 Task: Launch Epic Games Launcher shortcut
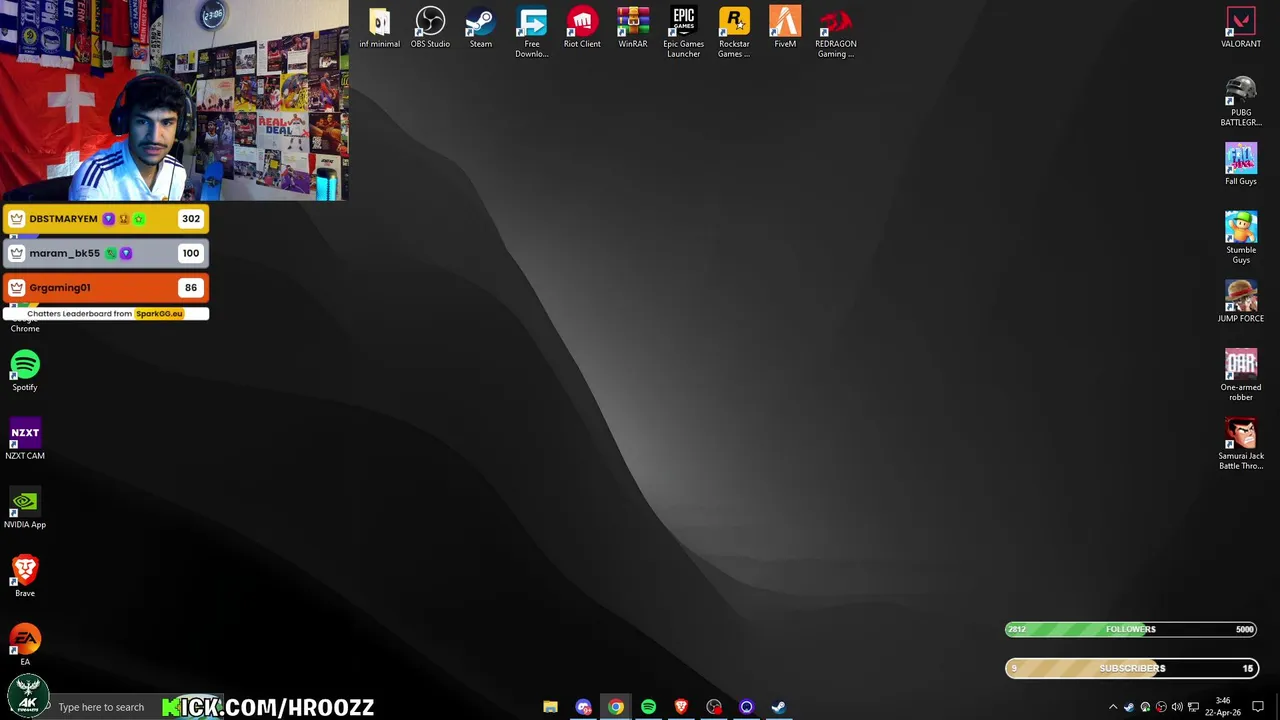pos(684,33)
